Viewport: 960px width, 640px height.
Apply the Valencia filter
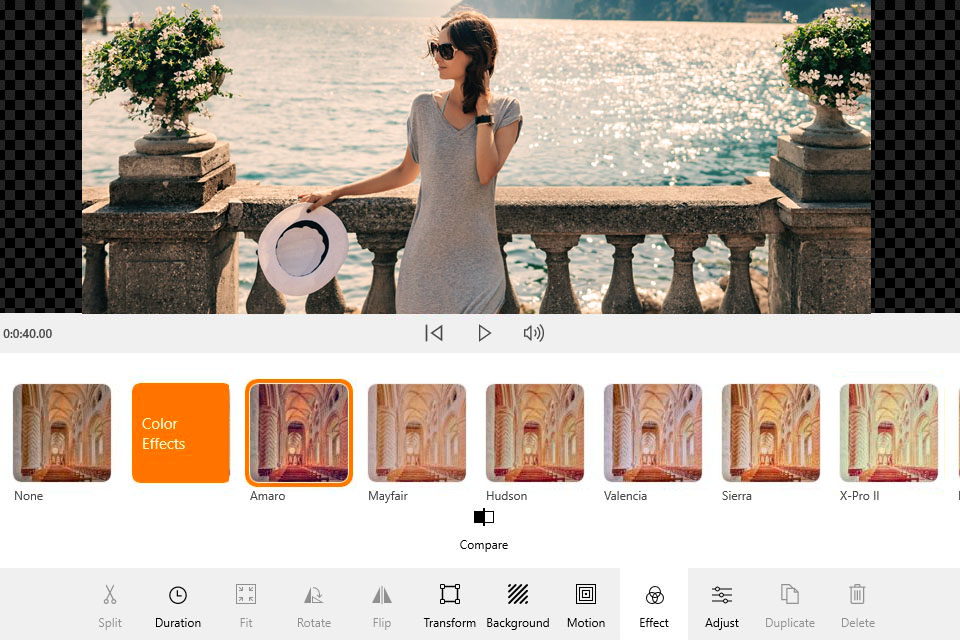tap(653, 432)
